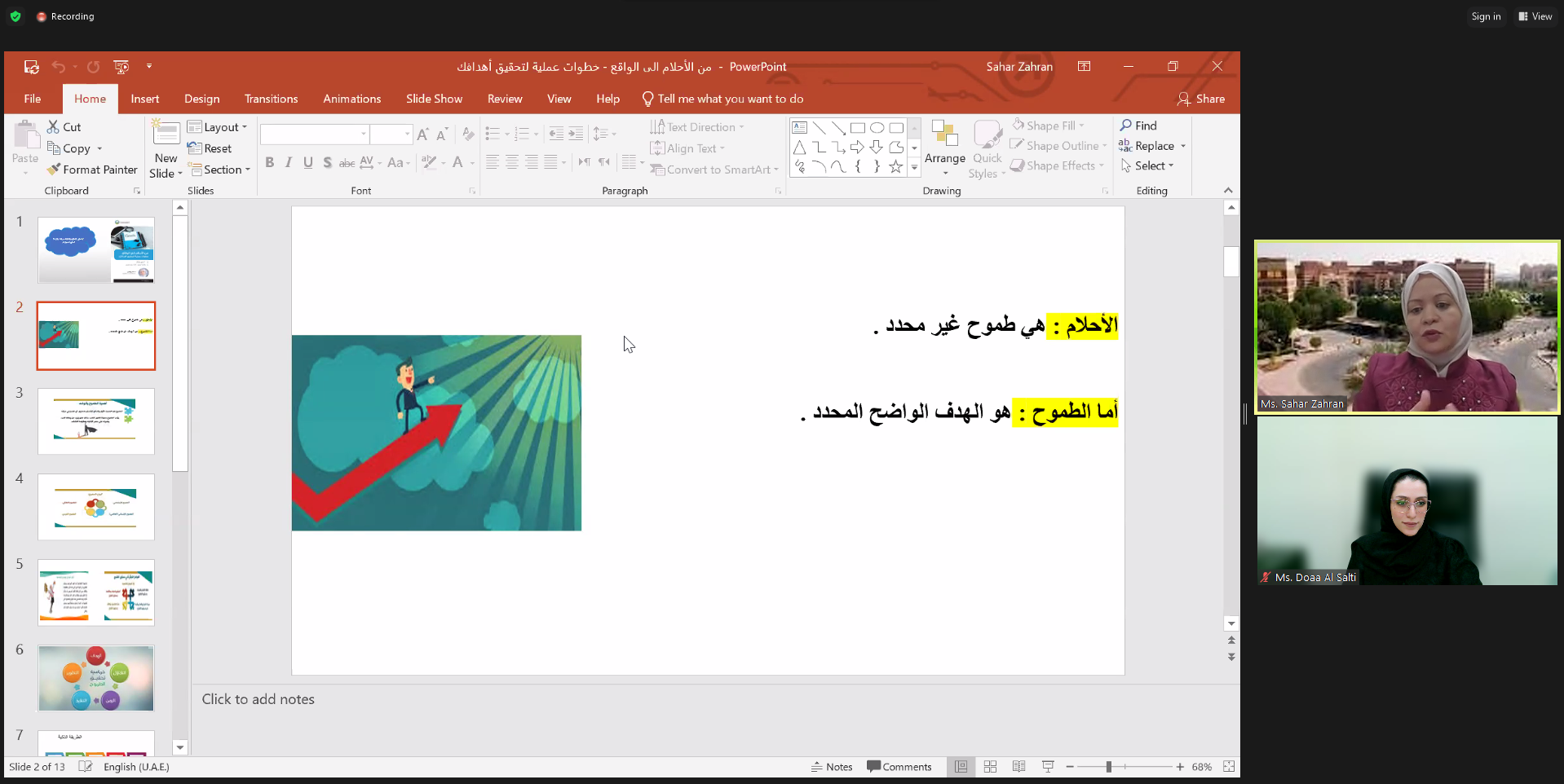This screenshot has height=784, width=1564.
Task: Adjust the zoom slider handle
Action: coord(1108,767)
